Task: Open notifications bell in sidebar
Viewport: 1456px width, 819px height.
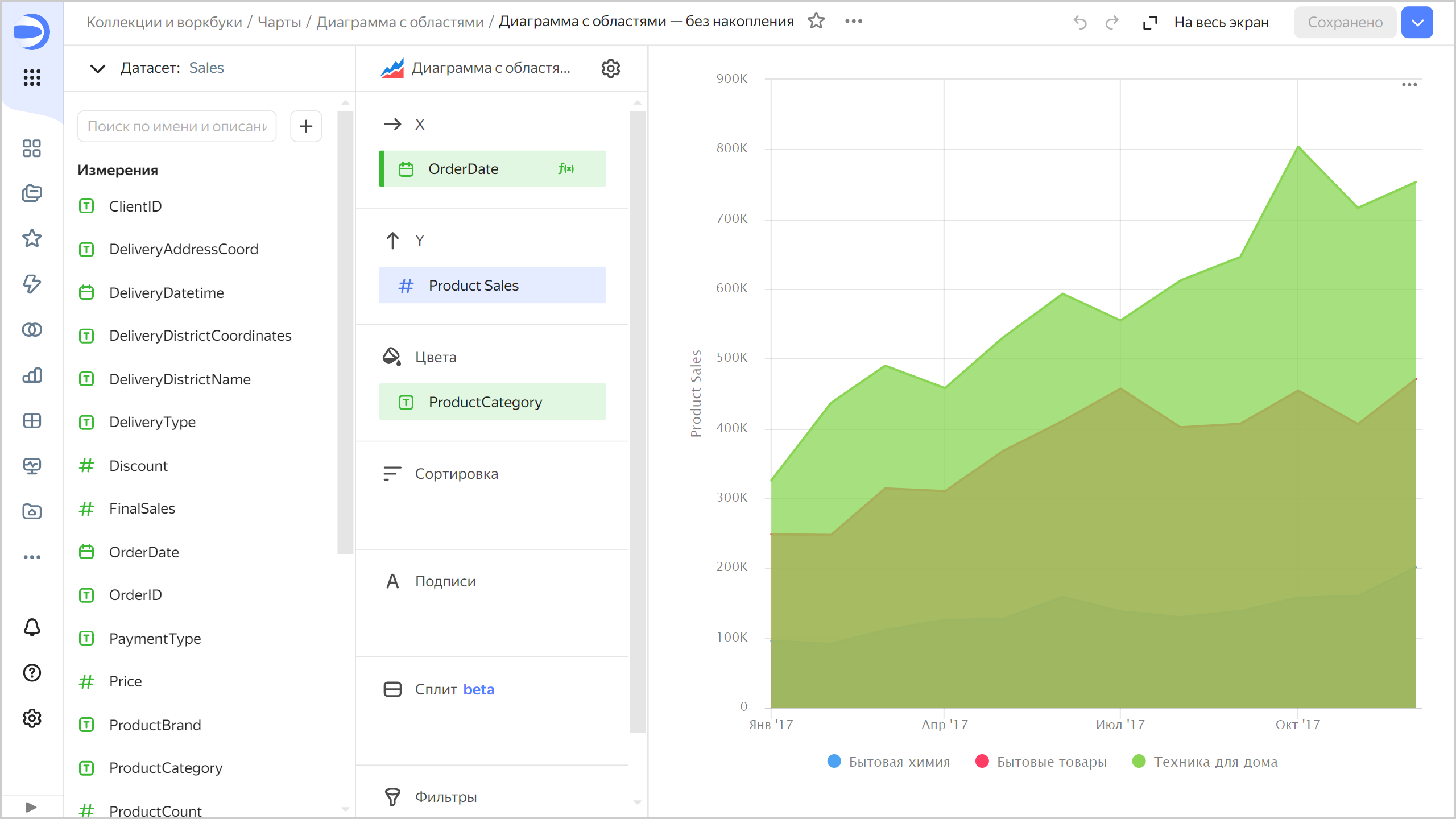Action: tap(32, 627)
